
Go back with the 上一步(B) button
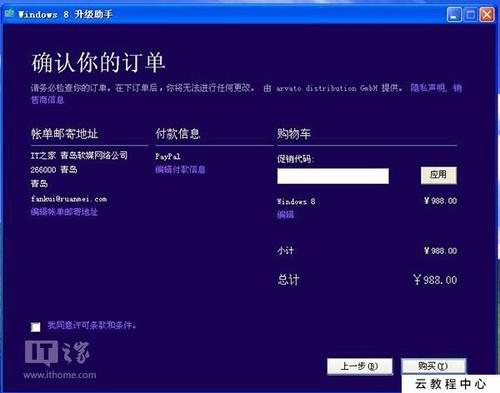360,366
